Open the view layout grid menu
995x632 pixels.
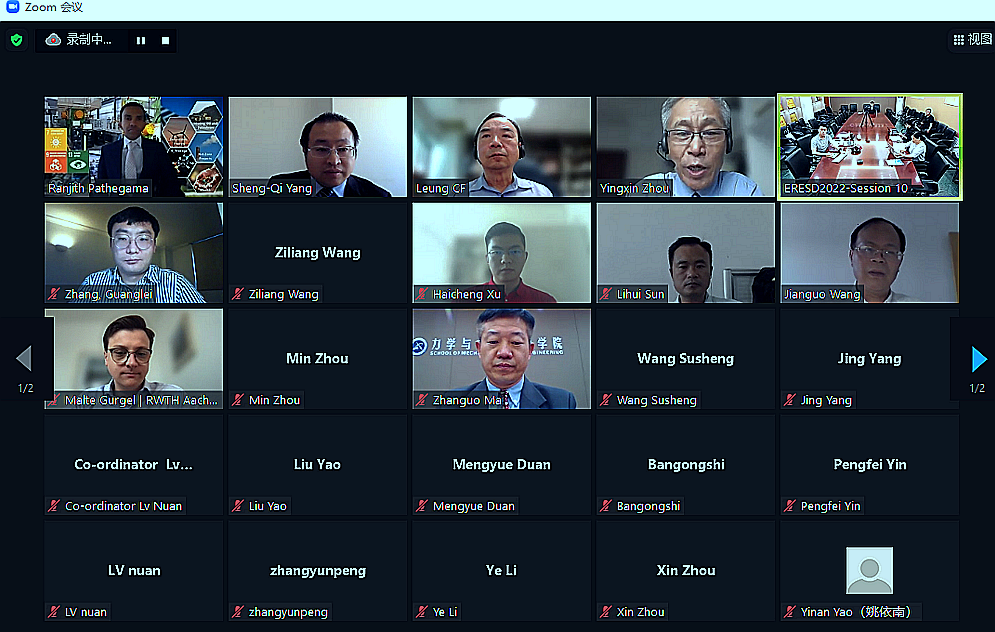(x=972, y=39)
